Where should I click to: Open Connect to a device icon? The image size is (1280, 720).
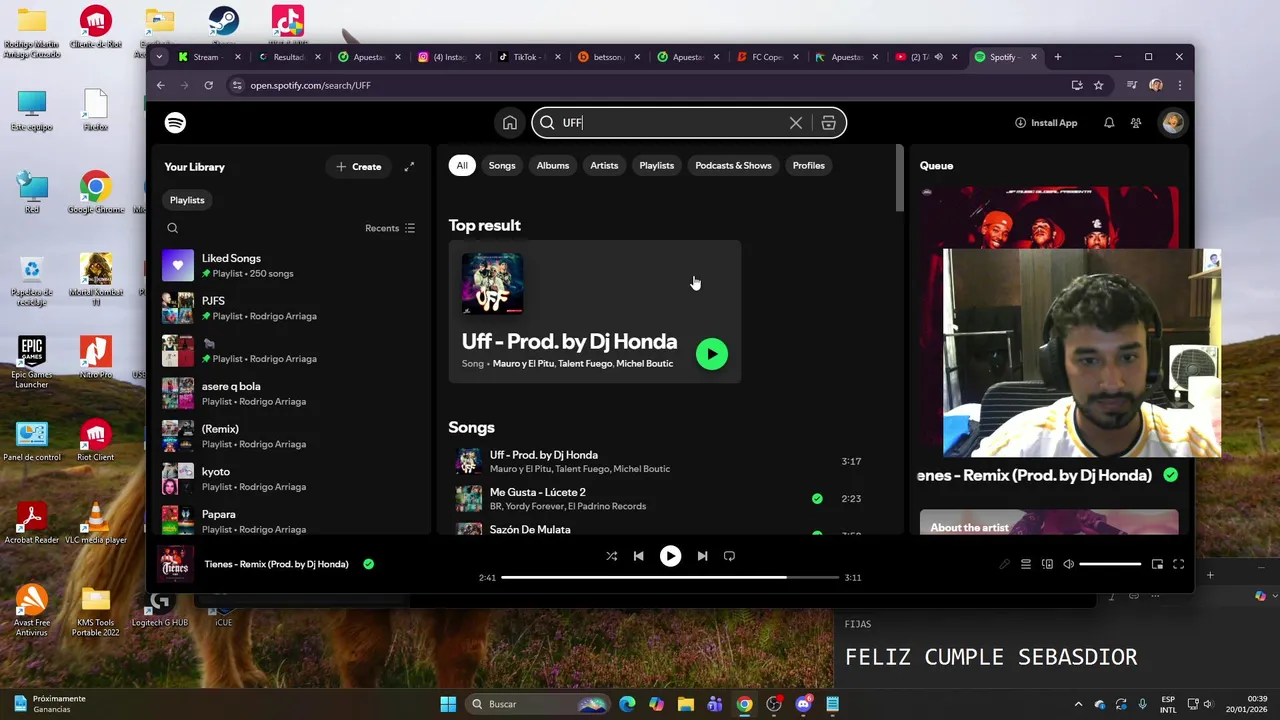point(1047,564)
